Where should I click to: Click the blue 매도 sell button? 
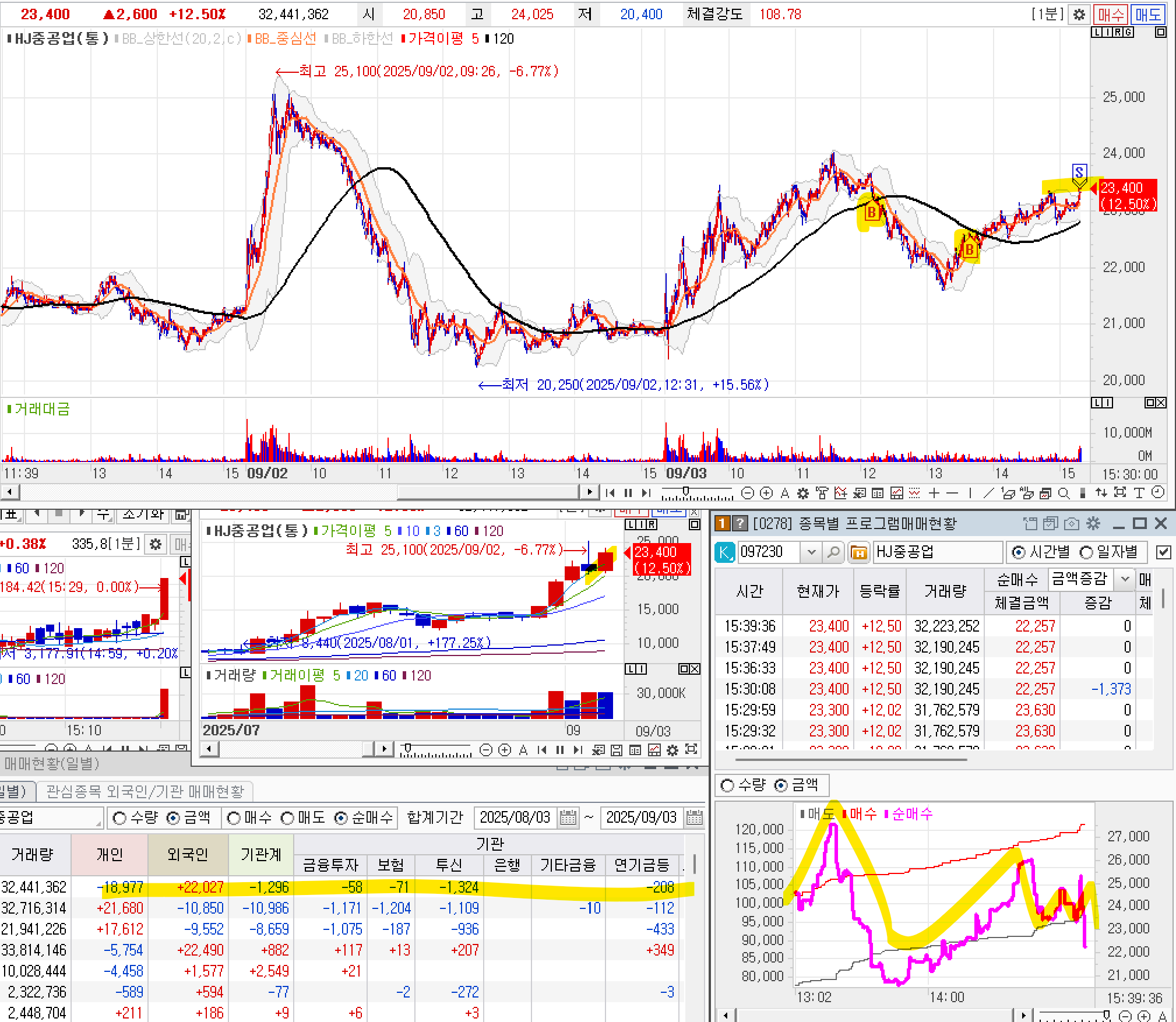pyautogui.click(x=1147, y=15)
